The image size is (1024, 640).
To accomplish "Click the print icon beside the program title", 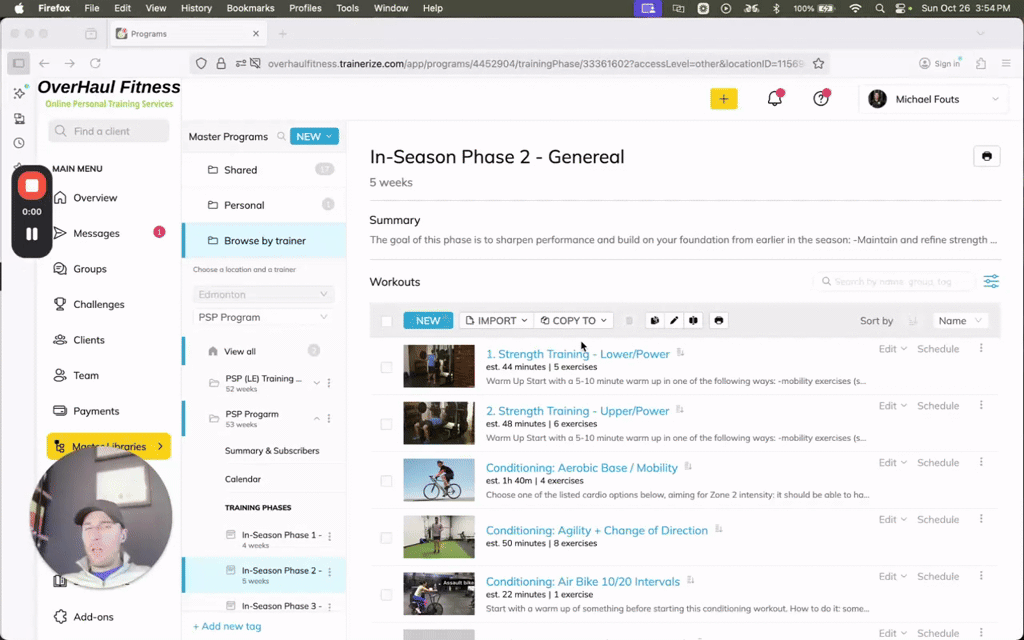I will (x=987, y=156).
